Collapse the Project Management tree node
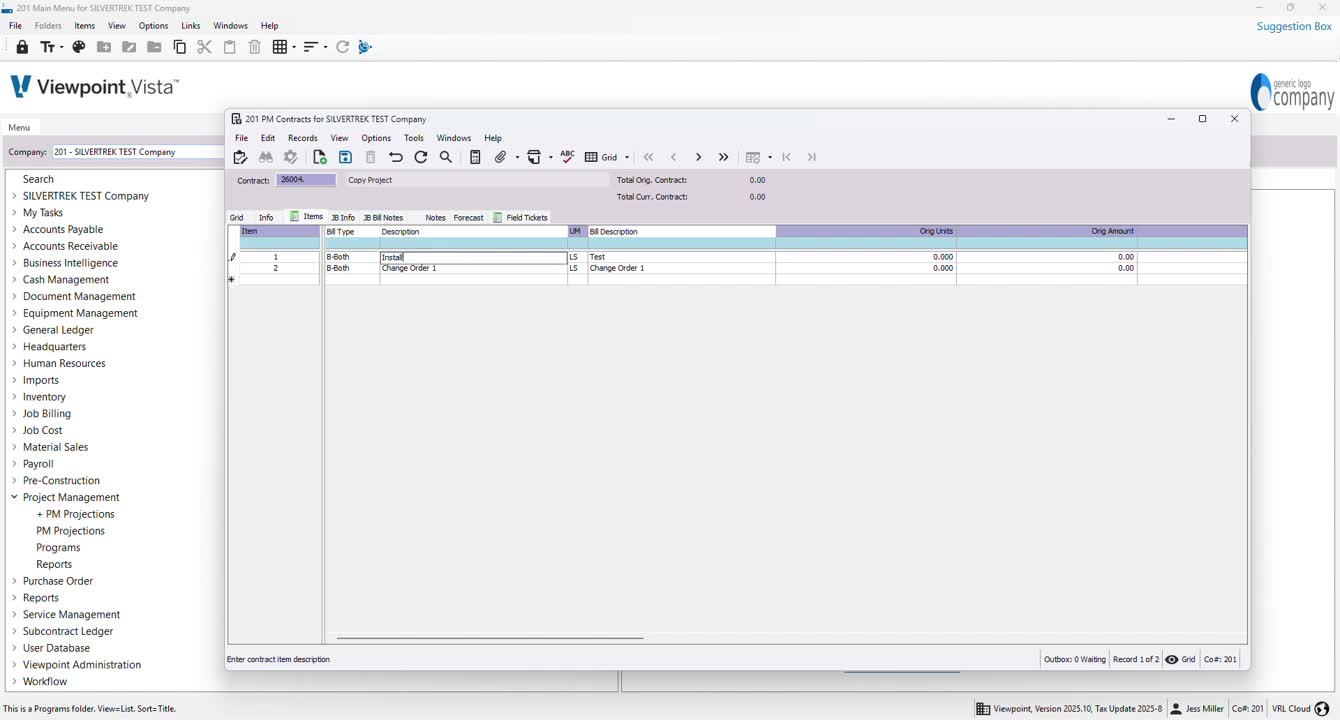 (14, 497)
